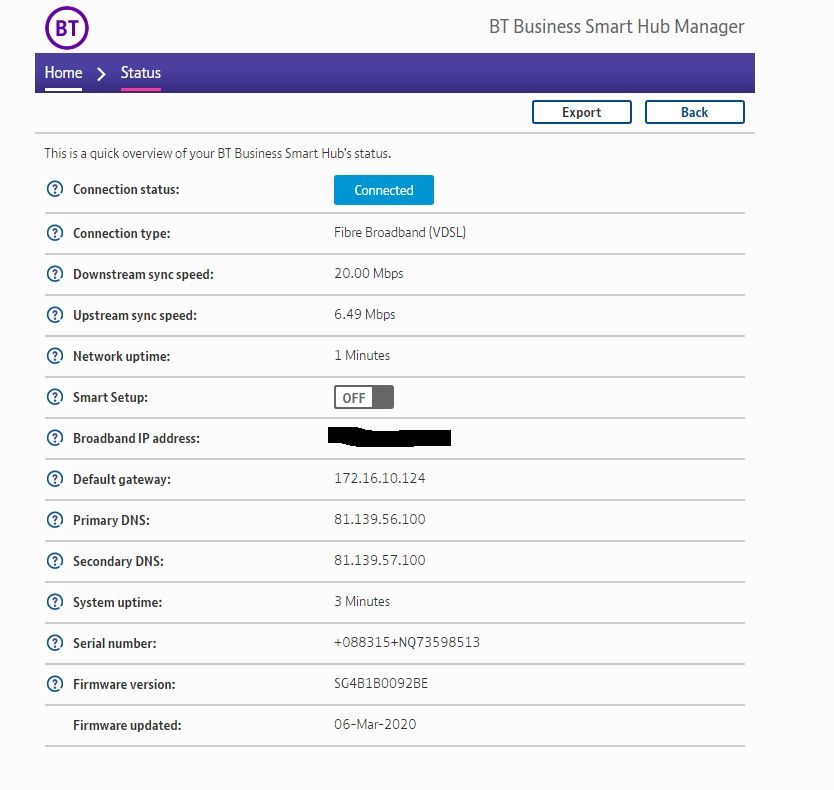Open the Smart Setup help icon

click(55, 397)
